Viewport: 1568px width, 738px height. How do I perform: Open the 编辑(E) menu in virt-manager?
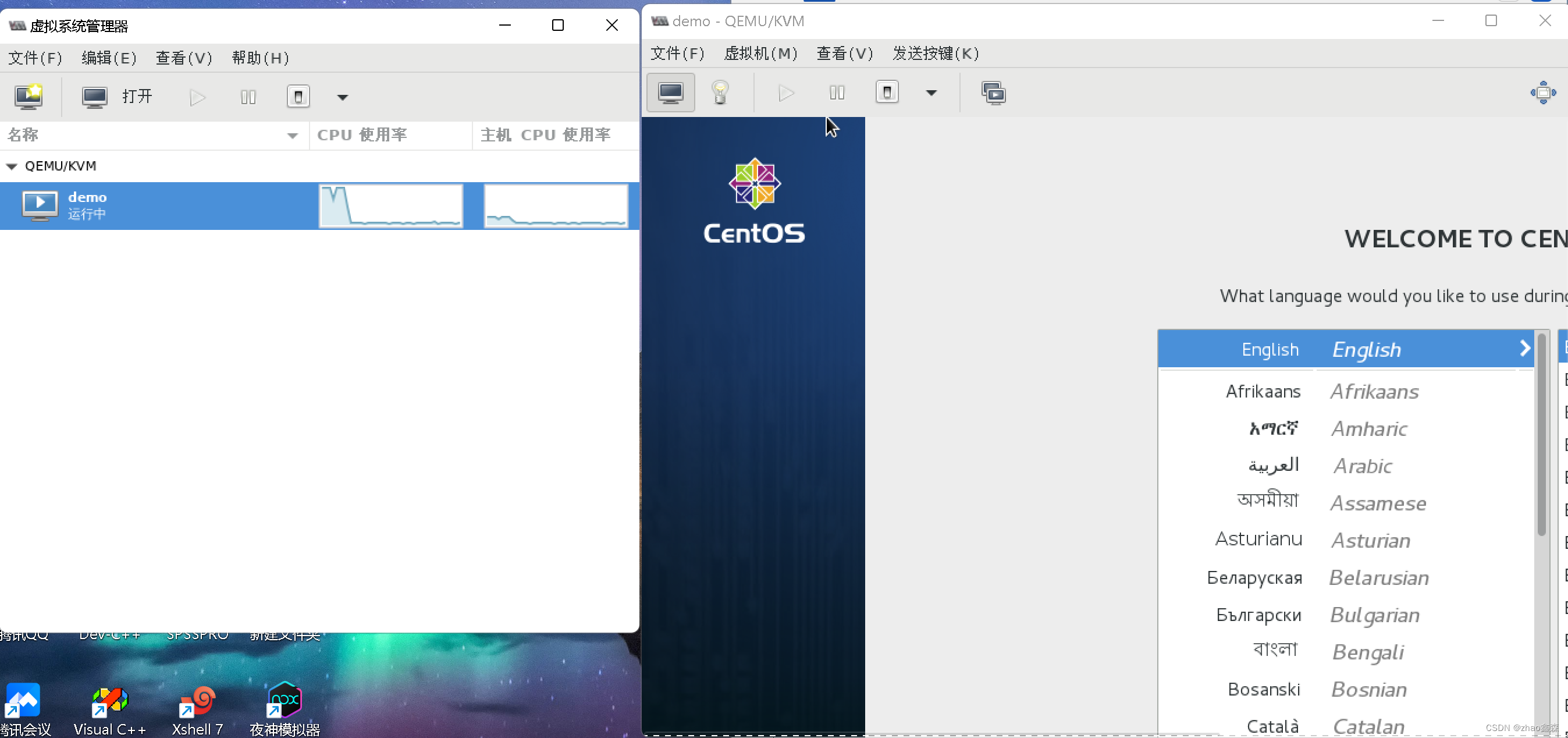tap(108, 58)
